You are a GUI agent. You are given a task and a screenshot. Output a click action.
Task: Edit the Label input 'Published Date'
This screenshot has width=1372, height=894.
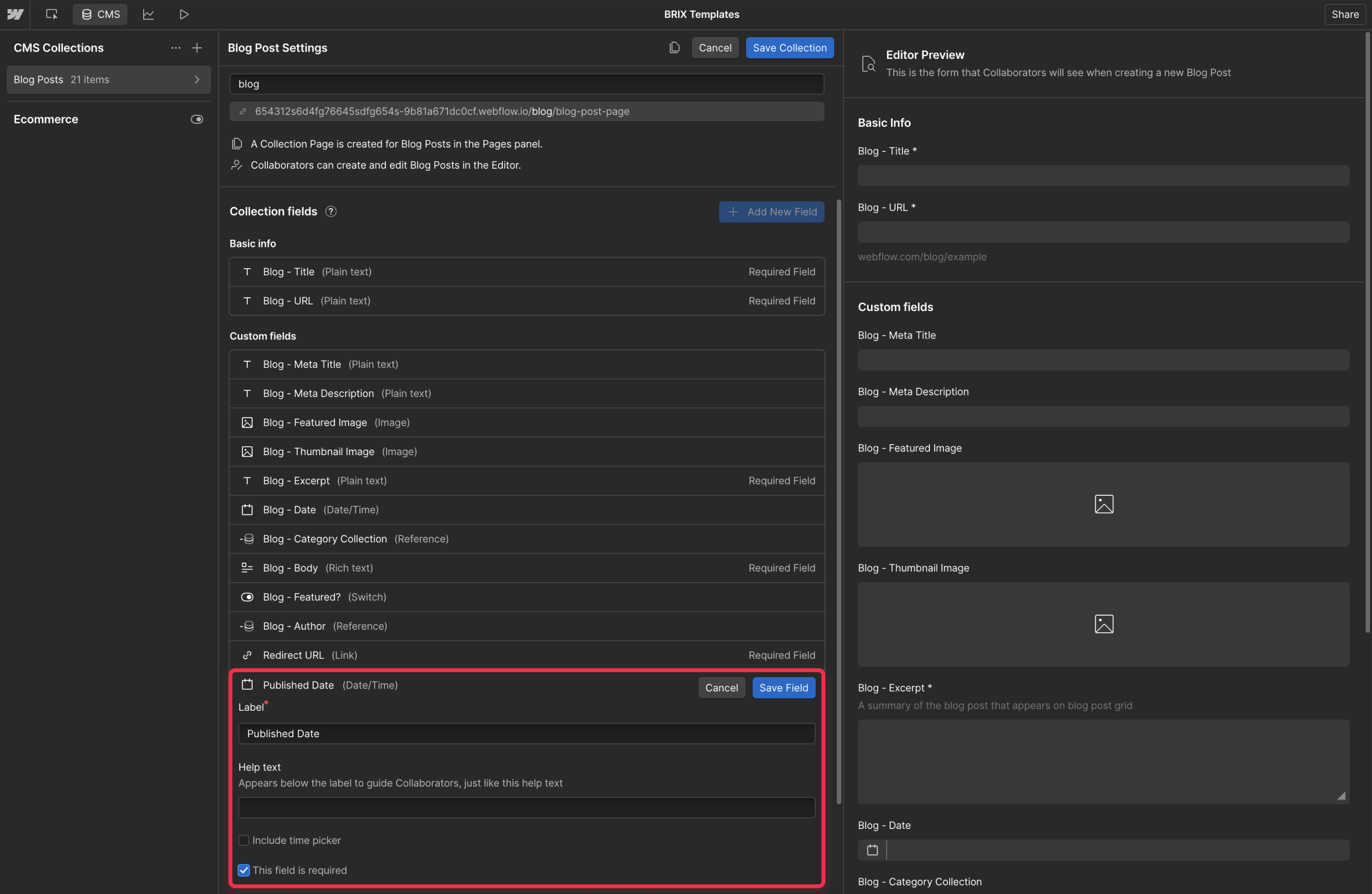(526, 733)
